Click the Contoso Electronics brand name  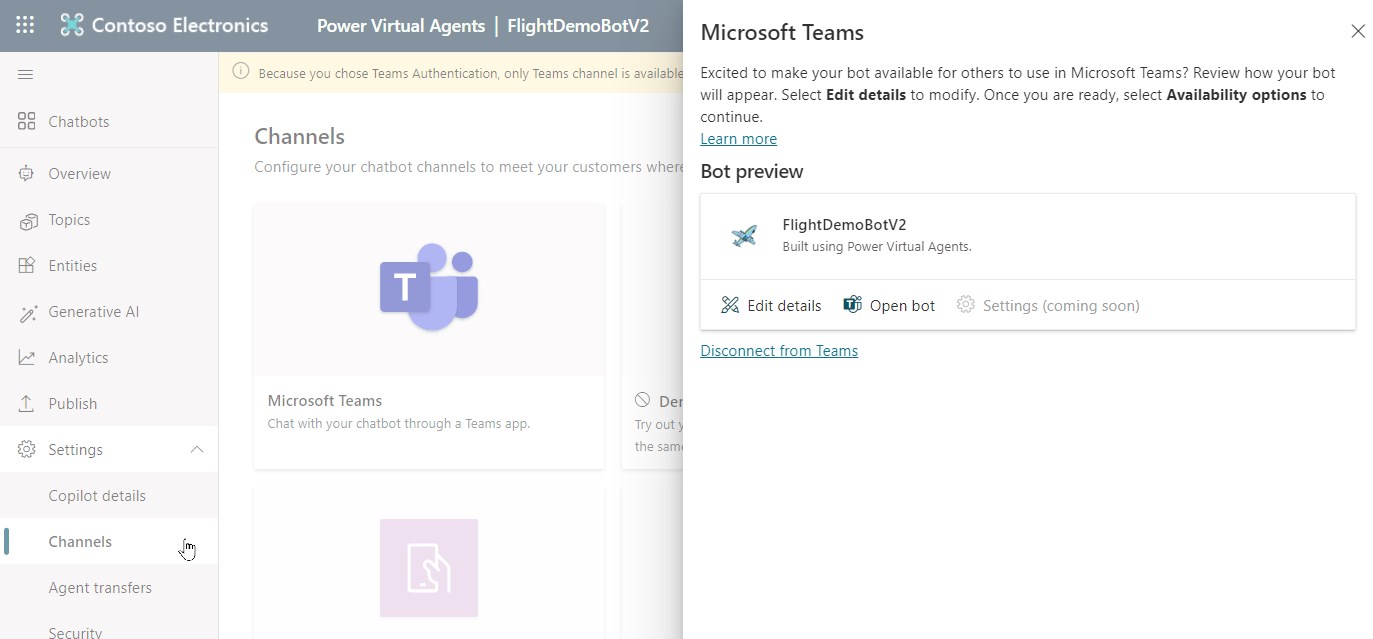click(x=180, y=26)
